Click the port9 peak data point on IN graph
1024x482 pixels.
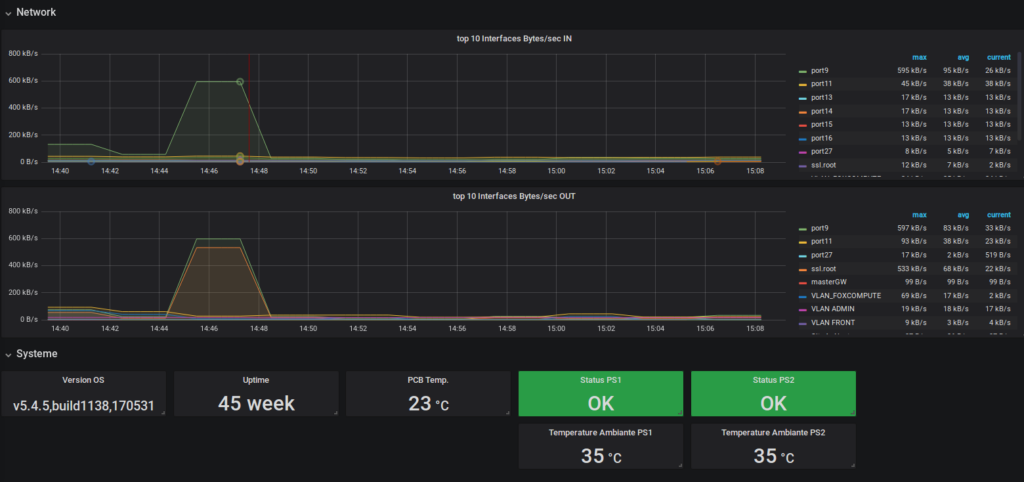click(240, 82)
